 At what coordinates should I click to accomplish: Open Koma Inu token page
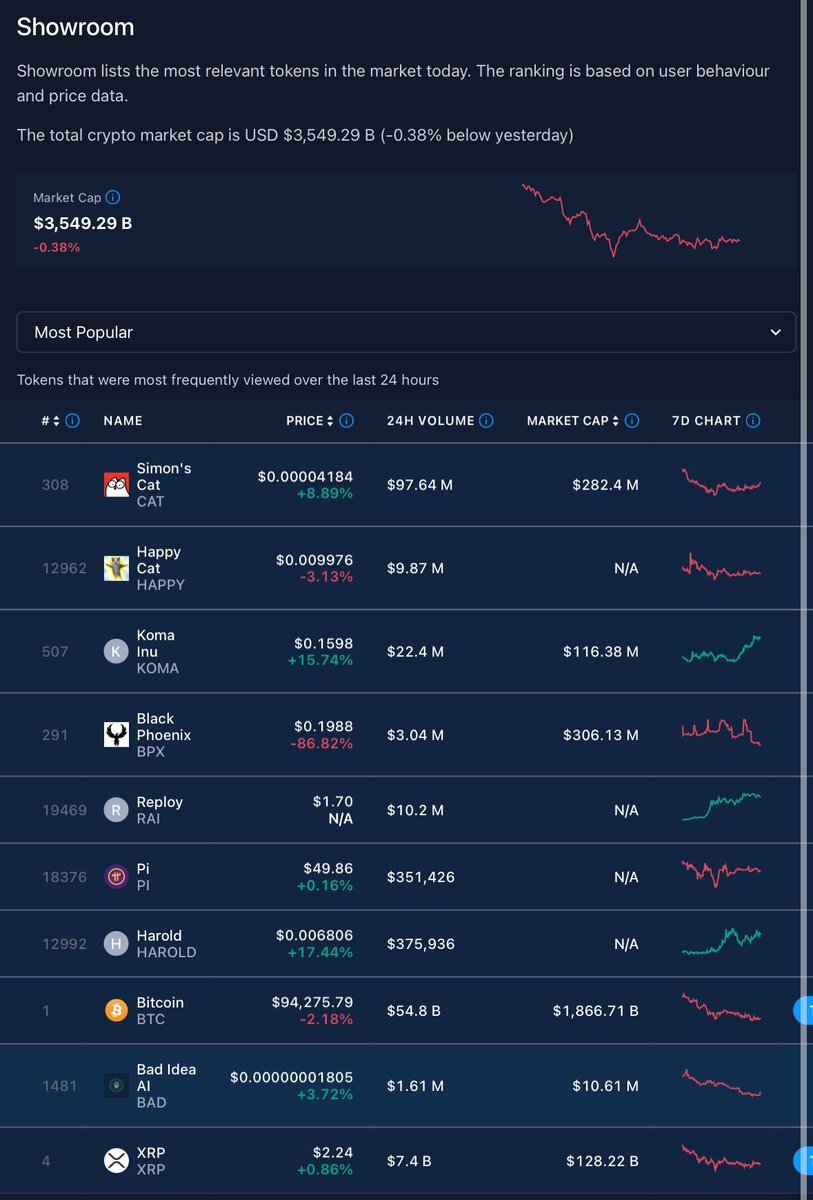pos(156,643)
